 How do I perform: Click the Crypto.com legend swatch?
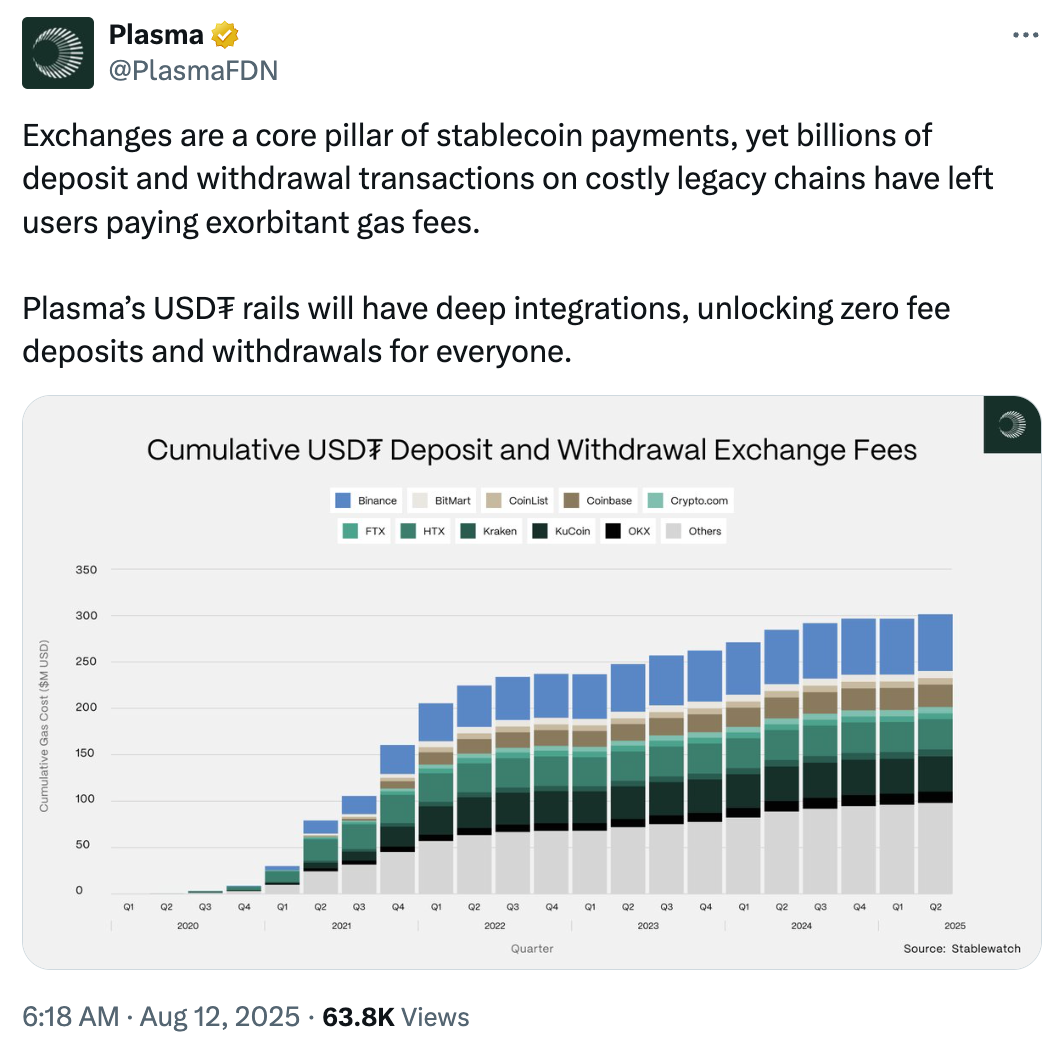click(655, 500)
